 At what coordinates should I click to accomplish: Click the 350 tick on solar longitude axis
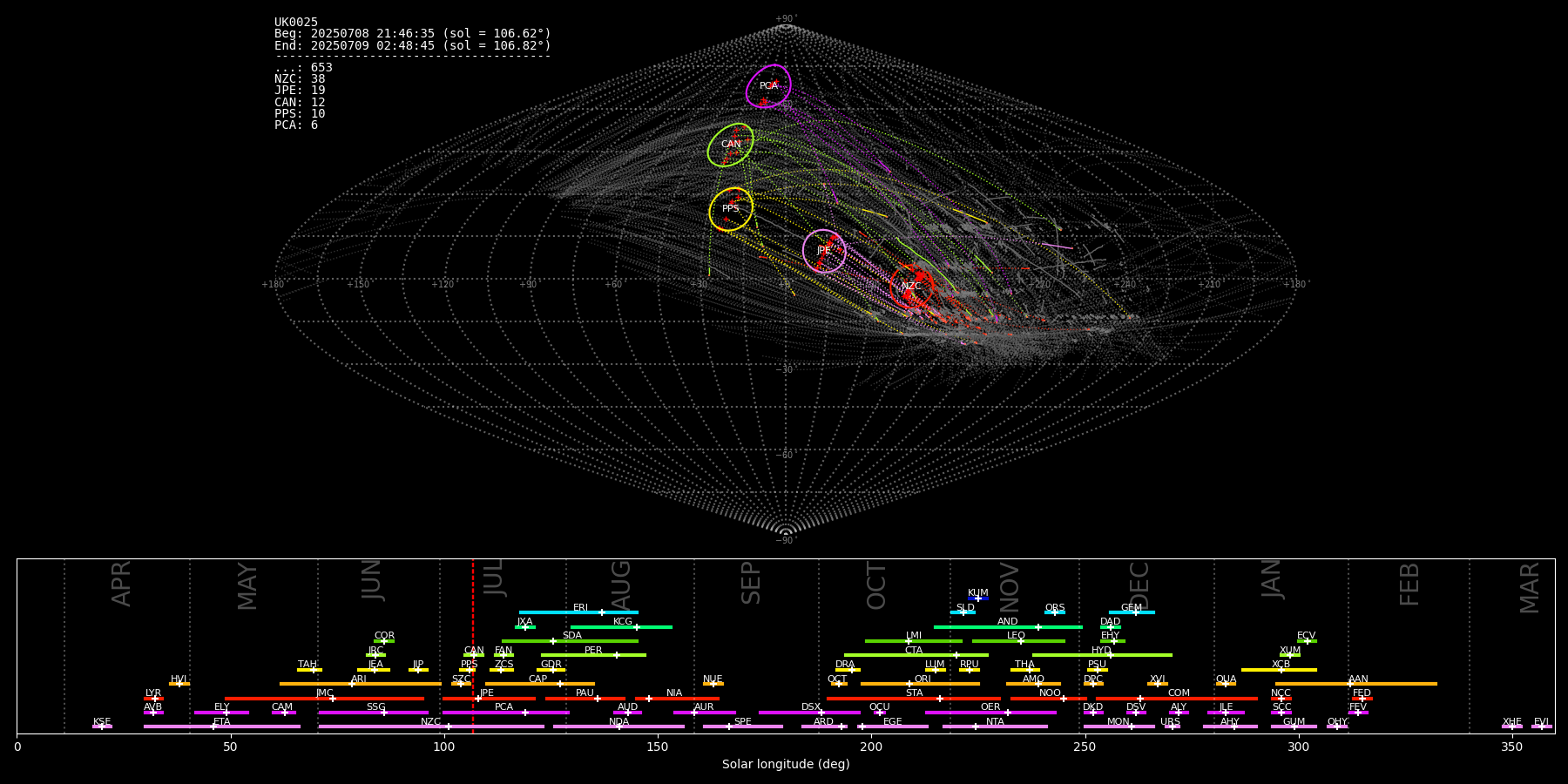pyautogui.click(x=1512, y=747)
